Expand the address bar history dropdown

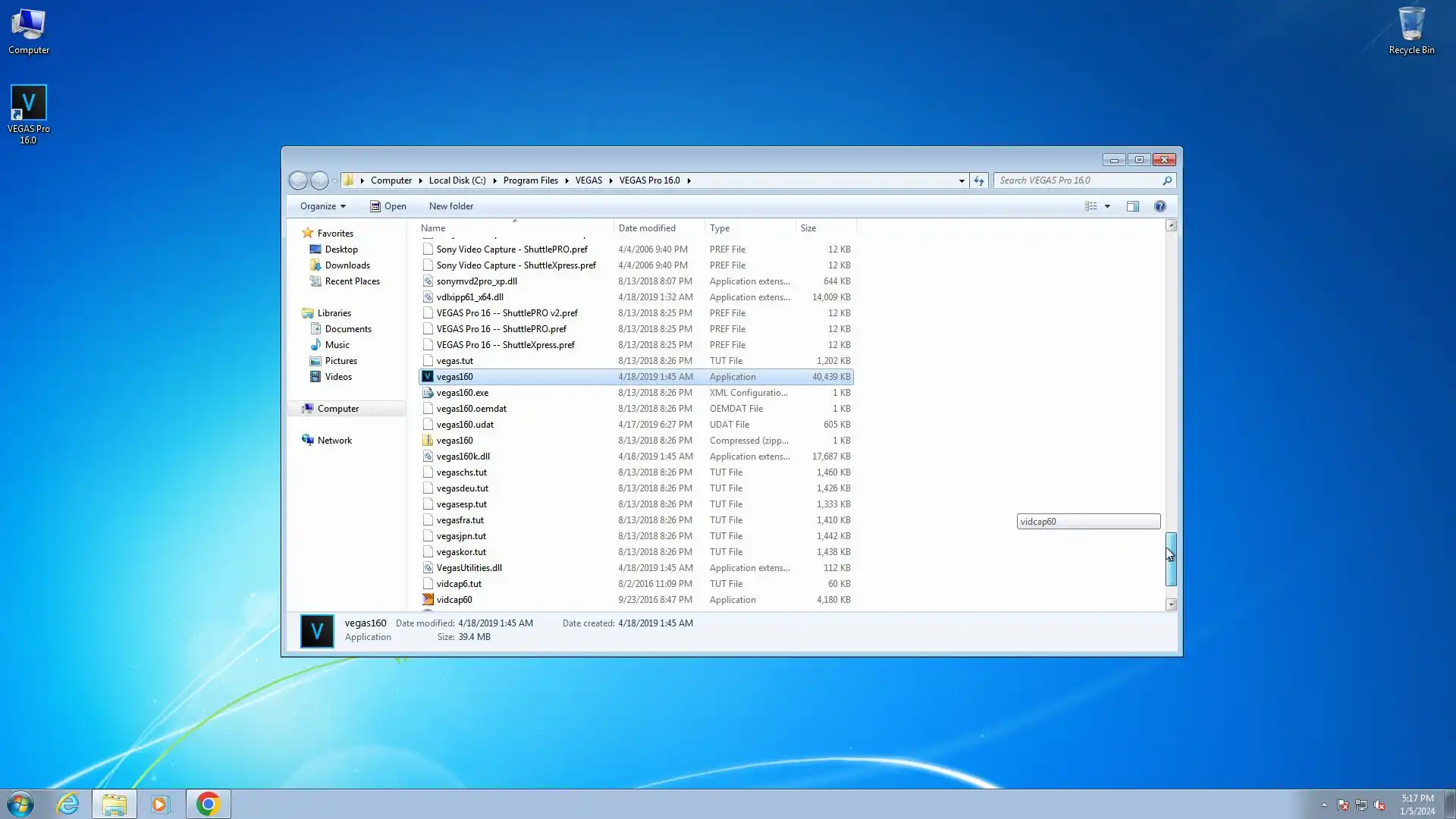tap(962, 180)
